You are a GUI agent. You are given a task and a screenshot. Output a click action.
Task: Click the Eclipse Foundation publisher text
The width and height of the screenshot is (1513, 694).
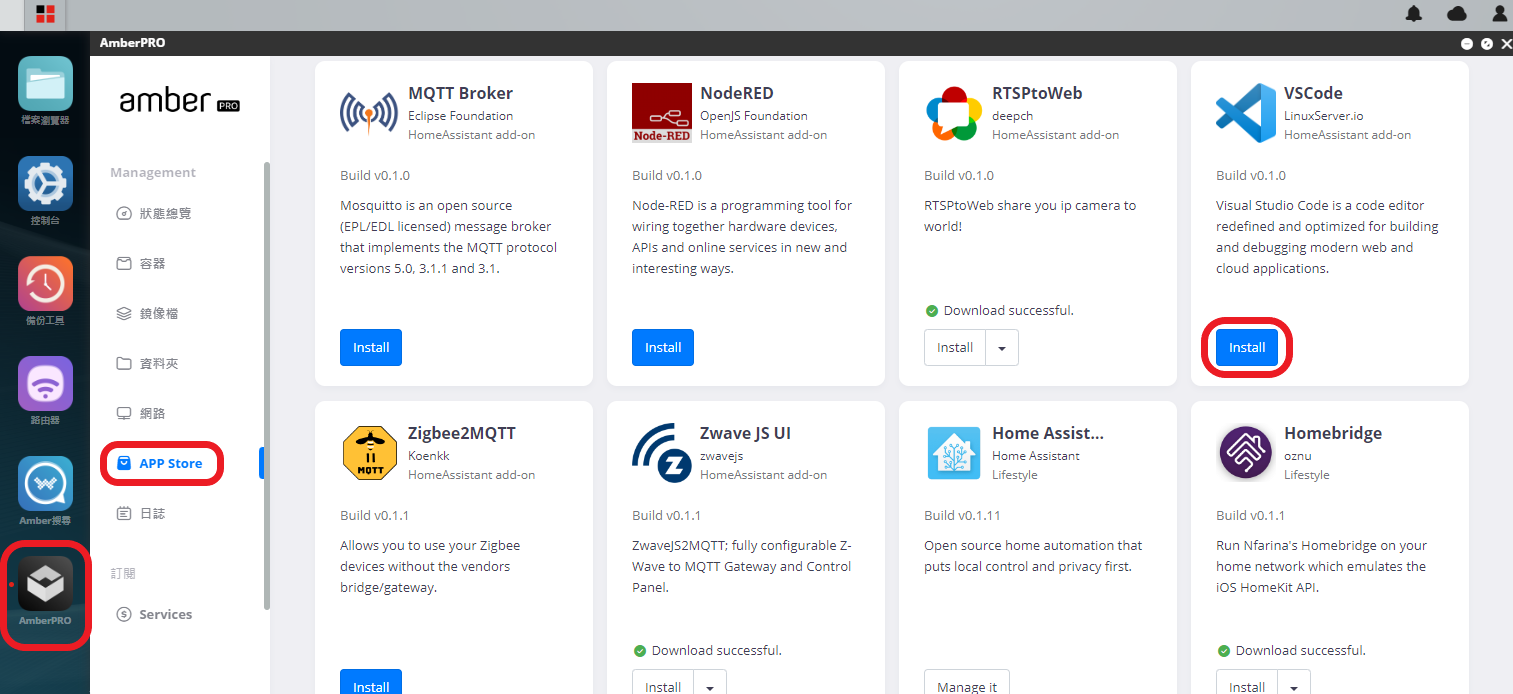[x=460, y=115]
